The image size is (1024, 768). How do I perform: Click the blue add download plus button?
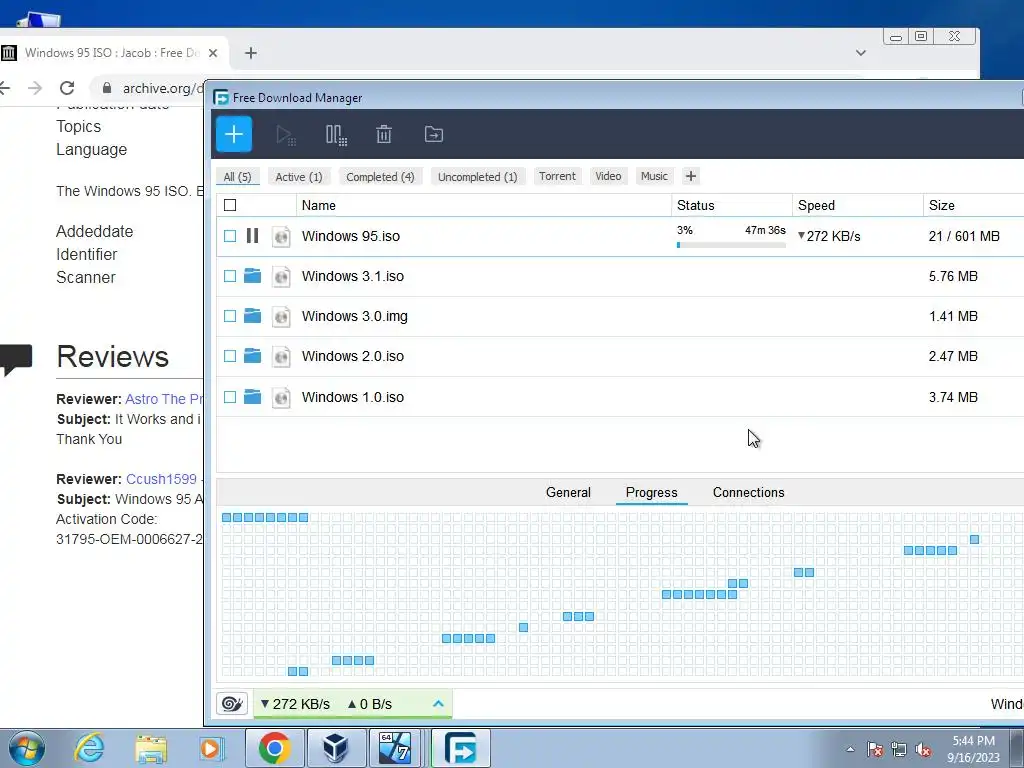coord(234,135)
